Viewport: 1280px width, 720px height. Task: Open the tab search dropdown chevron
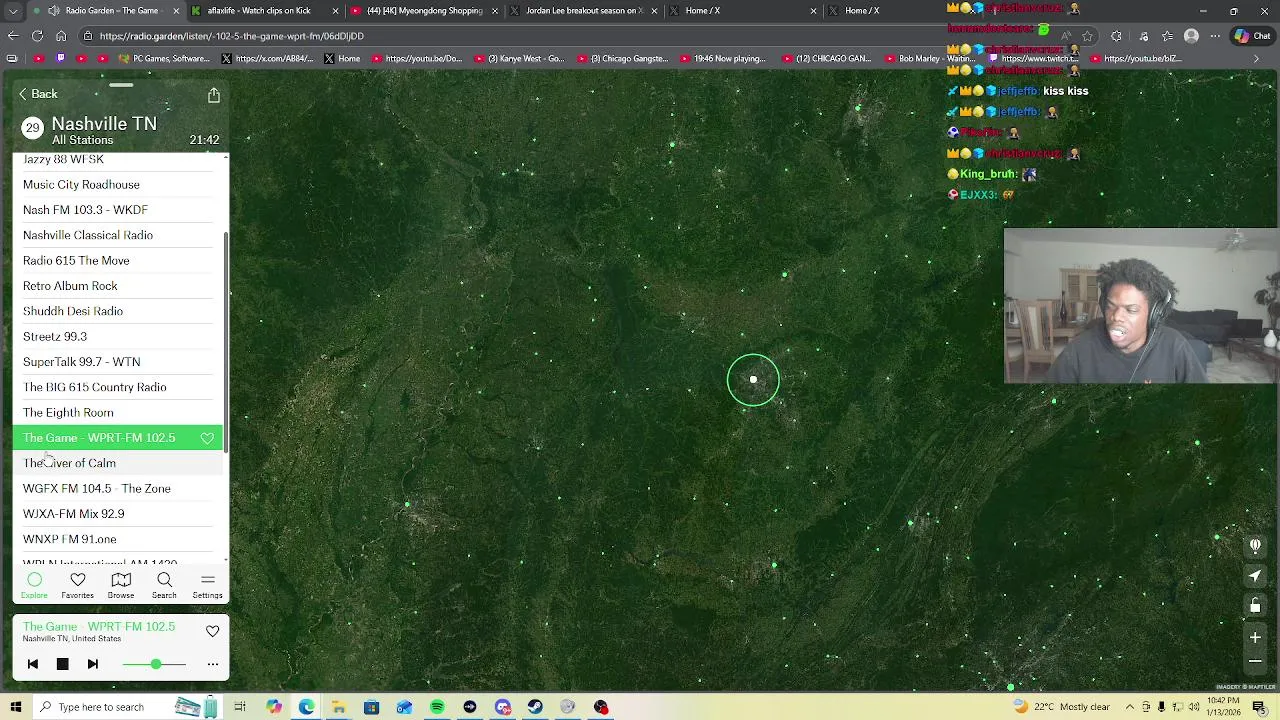[x=12, y=11]
